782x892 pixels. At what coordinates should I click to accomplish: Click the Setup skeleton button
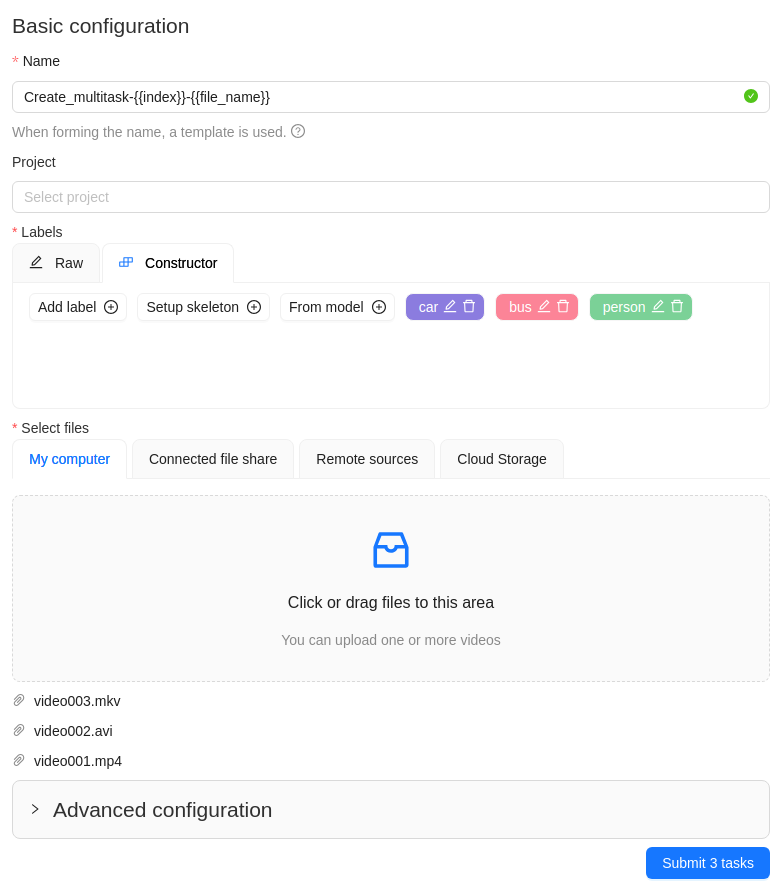point(203,307)
